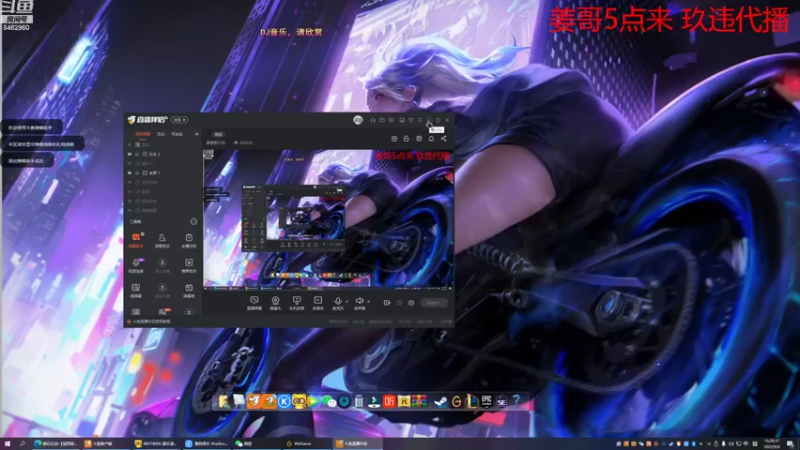The image size is (800, 450).
Task: Expand the microphone options arrow
Action: click(347, 302)
